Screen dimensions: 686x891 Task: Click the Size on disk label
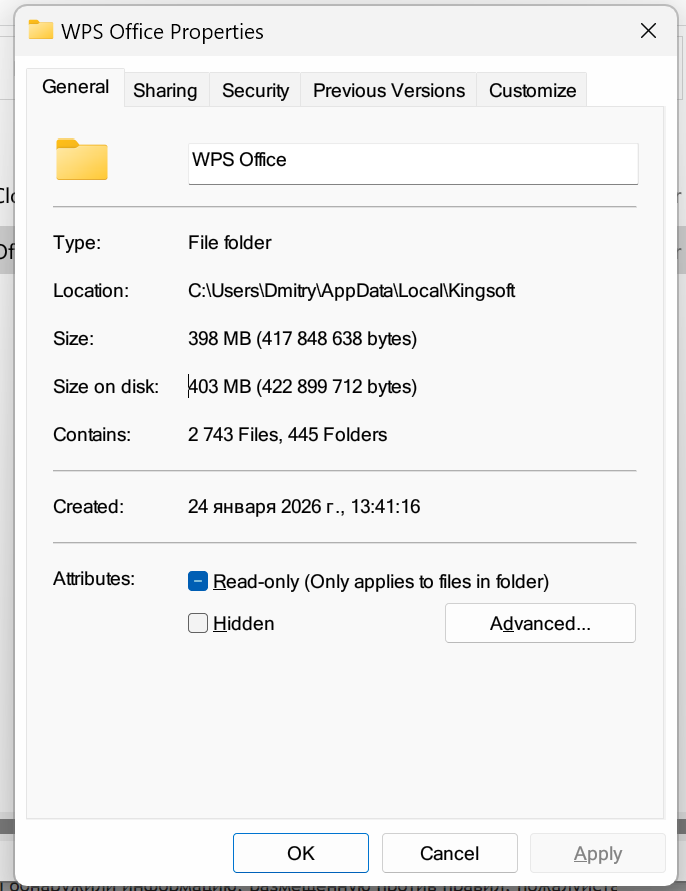point(106,386)
